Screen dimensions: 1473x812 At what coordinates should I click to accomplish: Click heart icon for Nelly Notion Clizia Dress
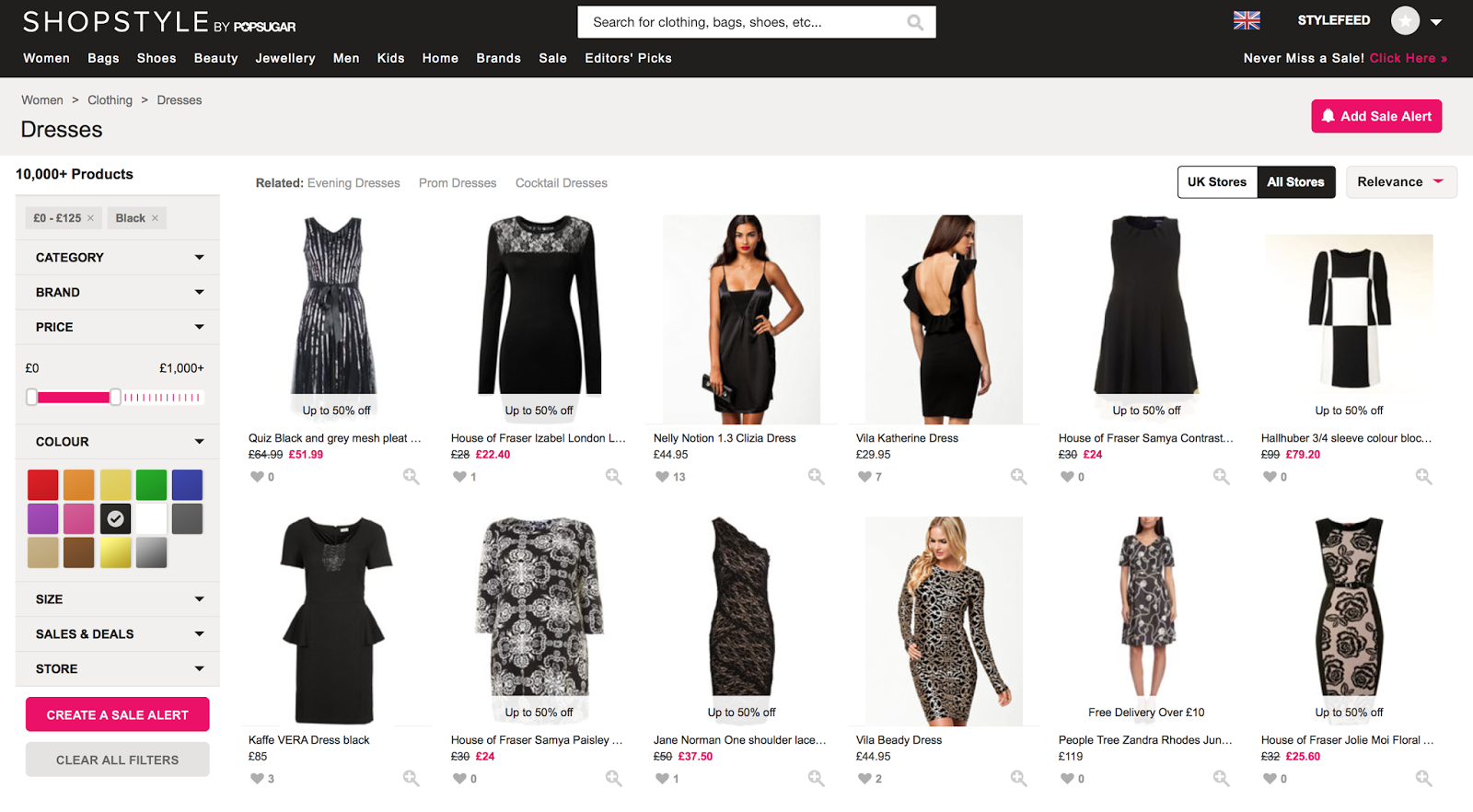662,477
